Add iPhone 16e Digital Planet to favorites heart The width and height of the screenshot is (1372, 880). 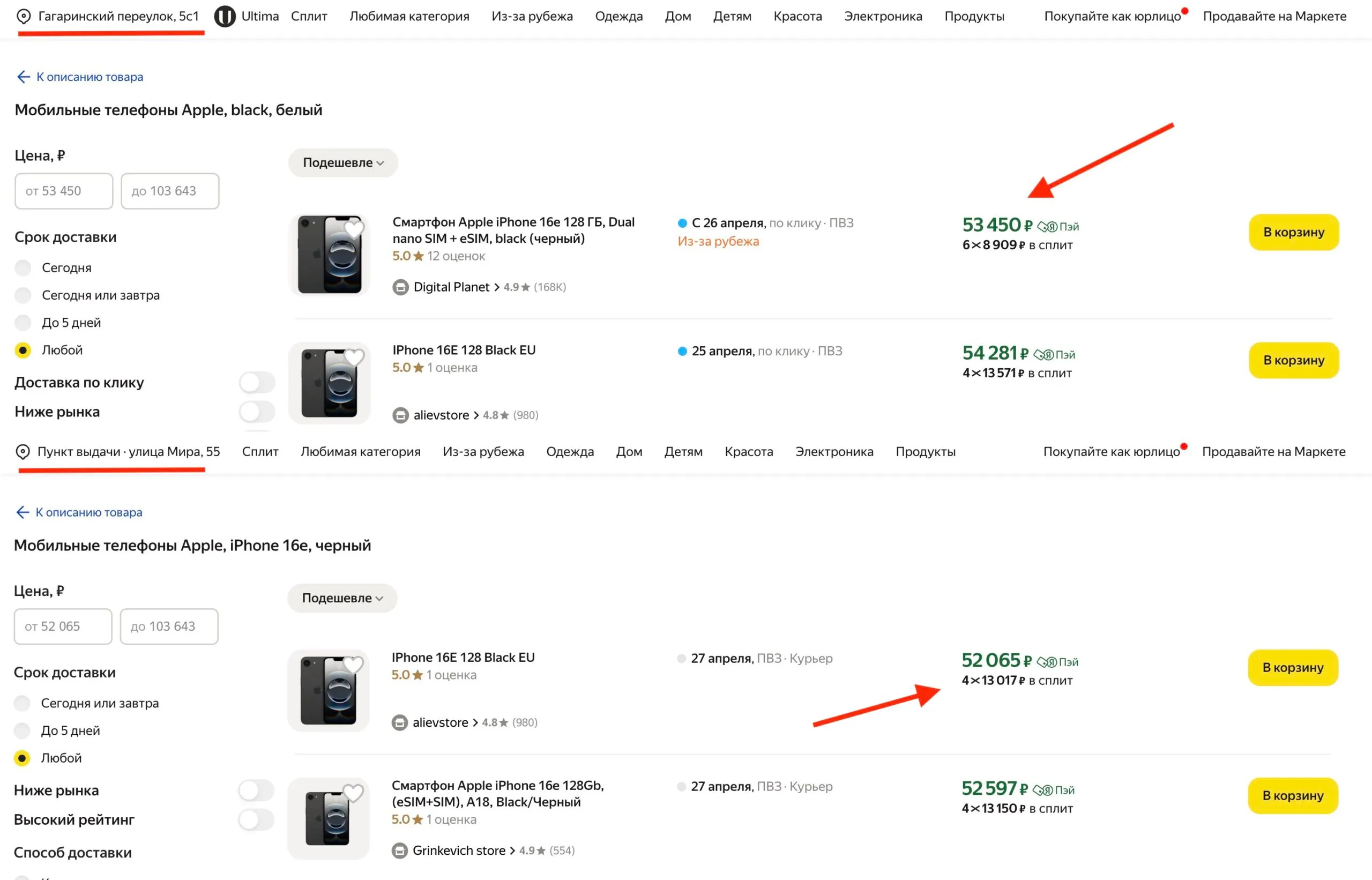pos(354,230)
